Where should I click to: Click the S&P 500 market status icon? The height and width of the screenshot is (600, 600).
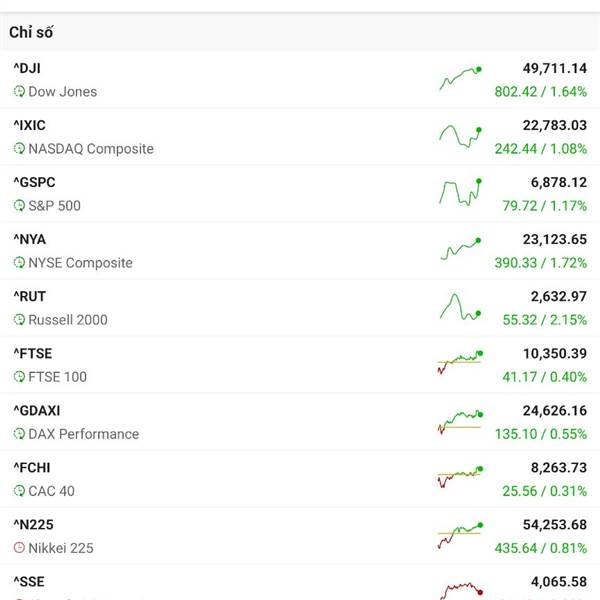pyautogui.click(x=19, y=206)
